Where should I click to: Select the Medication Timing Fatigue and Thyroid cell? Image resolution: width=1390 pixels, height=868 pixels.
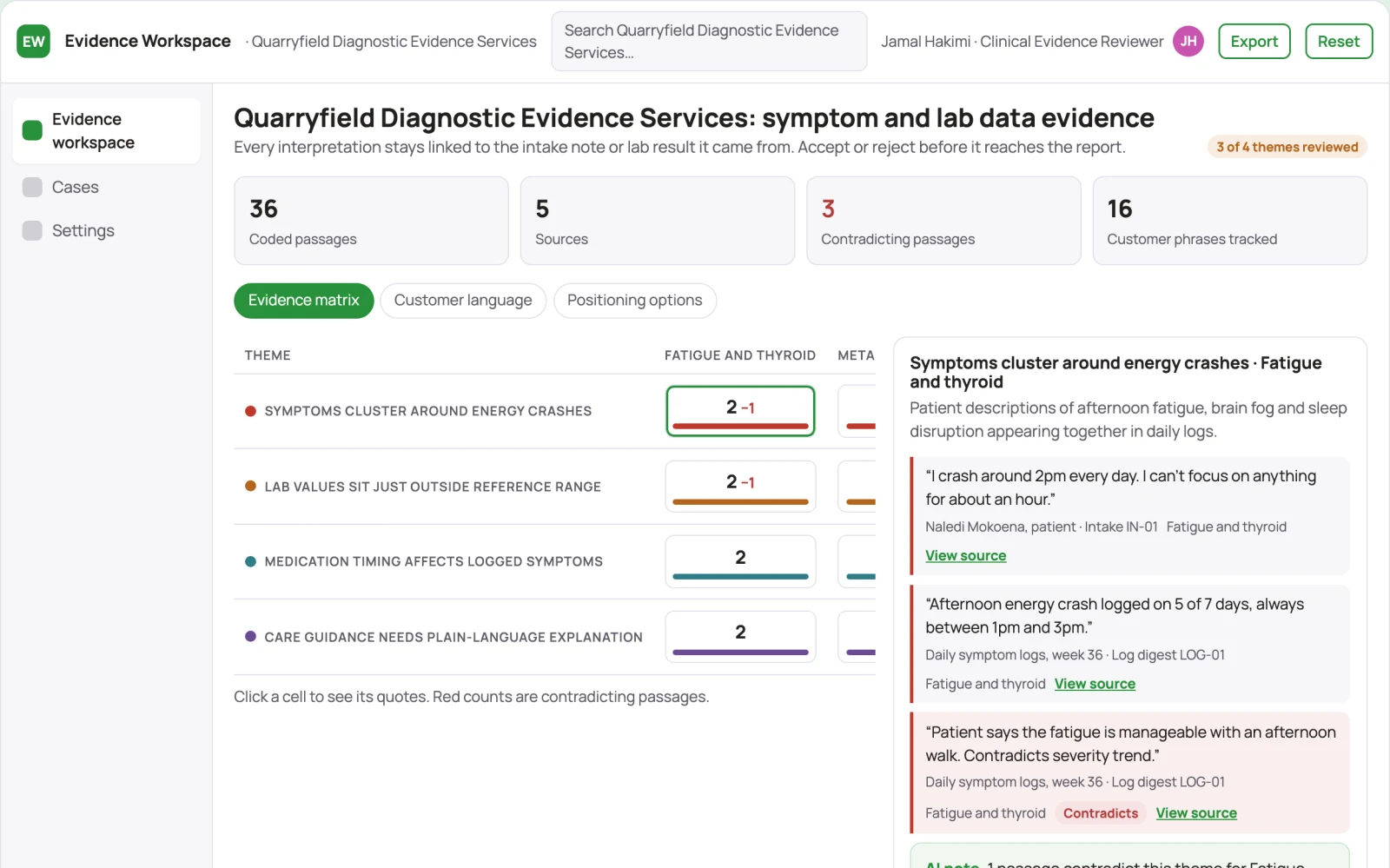[x=740, y=561]
